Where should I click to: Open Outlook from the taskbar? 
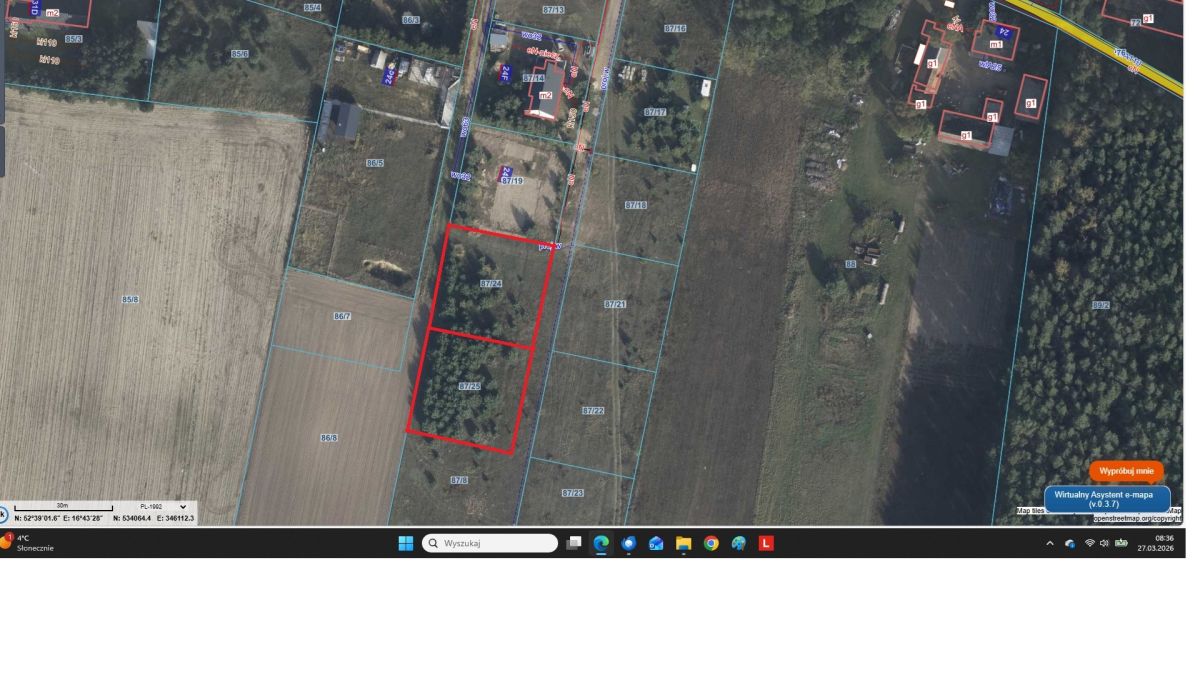tap(656, 543)
